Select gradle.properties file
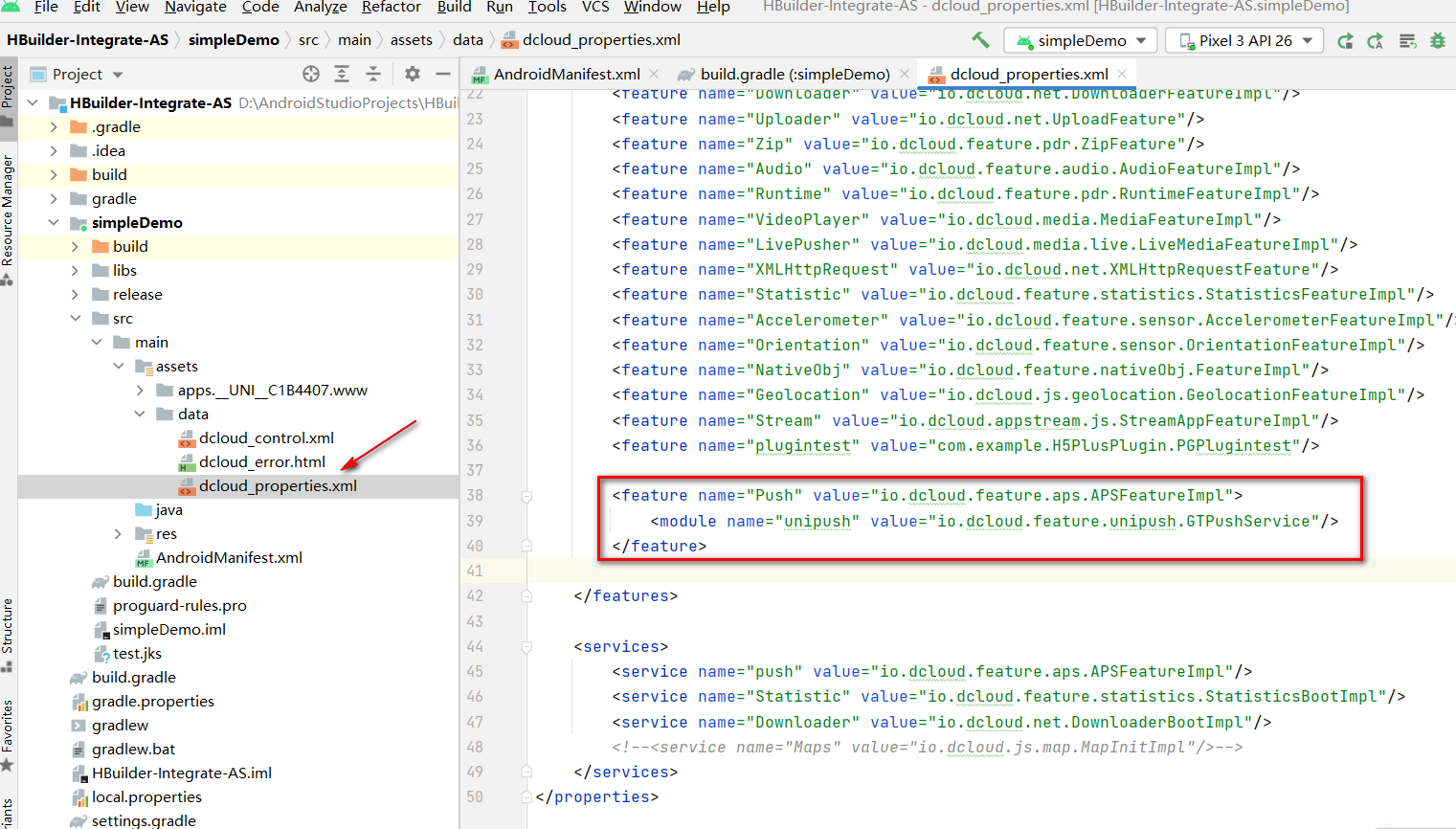Image resolution: width=1456 pixels, height=829 pixels. coord(152,701)
